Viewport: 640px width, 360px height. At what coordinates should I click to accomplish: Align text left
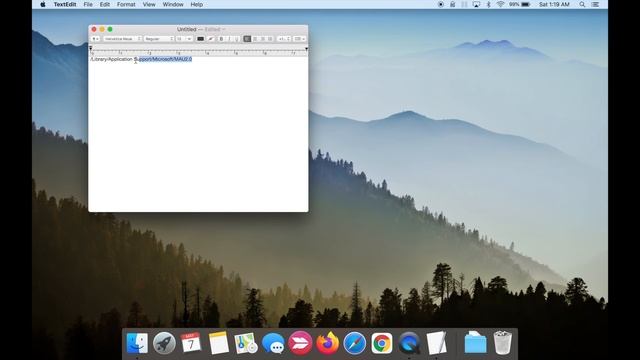pyautogui.click(x=247, y=39)
